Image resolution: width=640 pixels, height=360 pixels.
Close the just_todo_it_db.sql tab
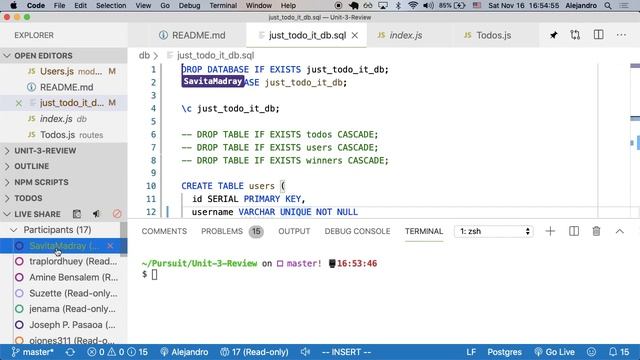(x=355, y=36)
